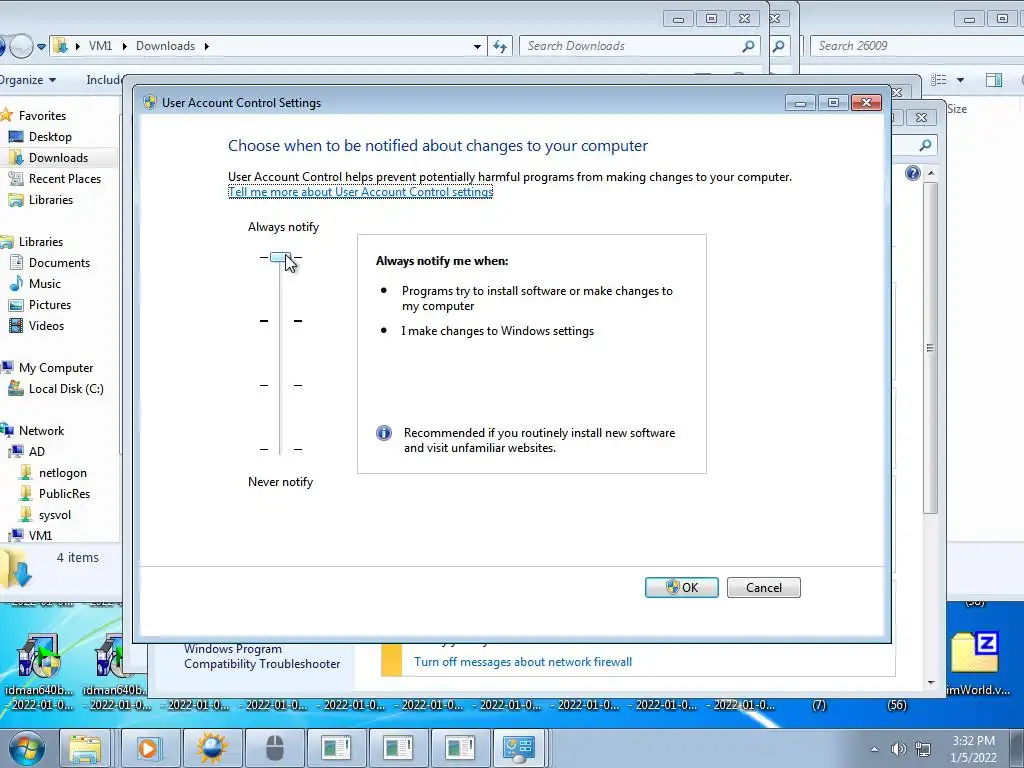Open the clock showing 3:32 PM

click(974, 749)
